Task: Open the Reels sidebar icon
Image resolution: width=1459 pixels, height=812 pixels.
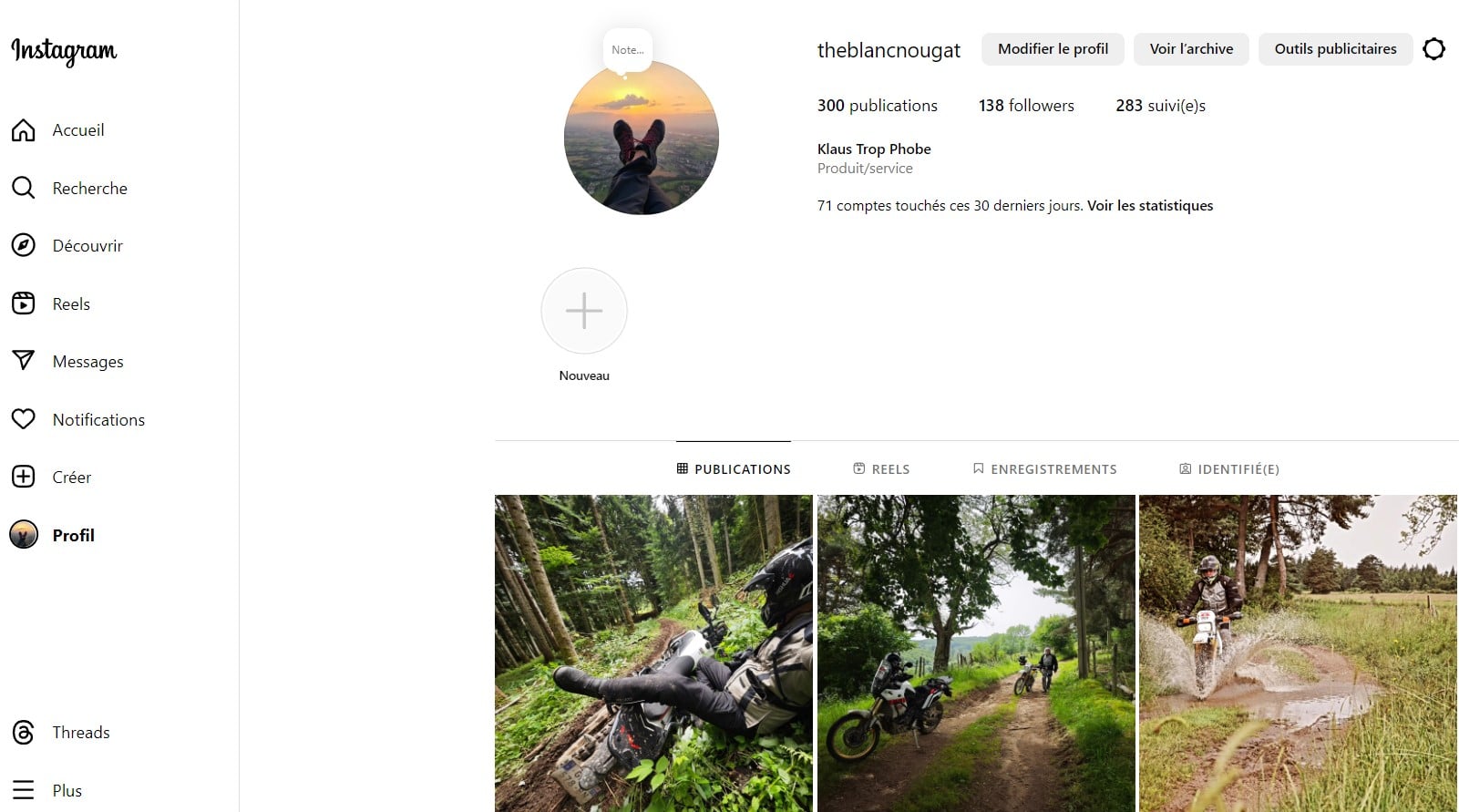Action: (x=24, y=303)
